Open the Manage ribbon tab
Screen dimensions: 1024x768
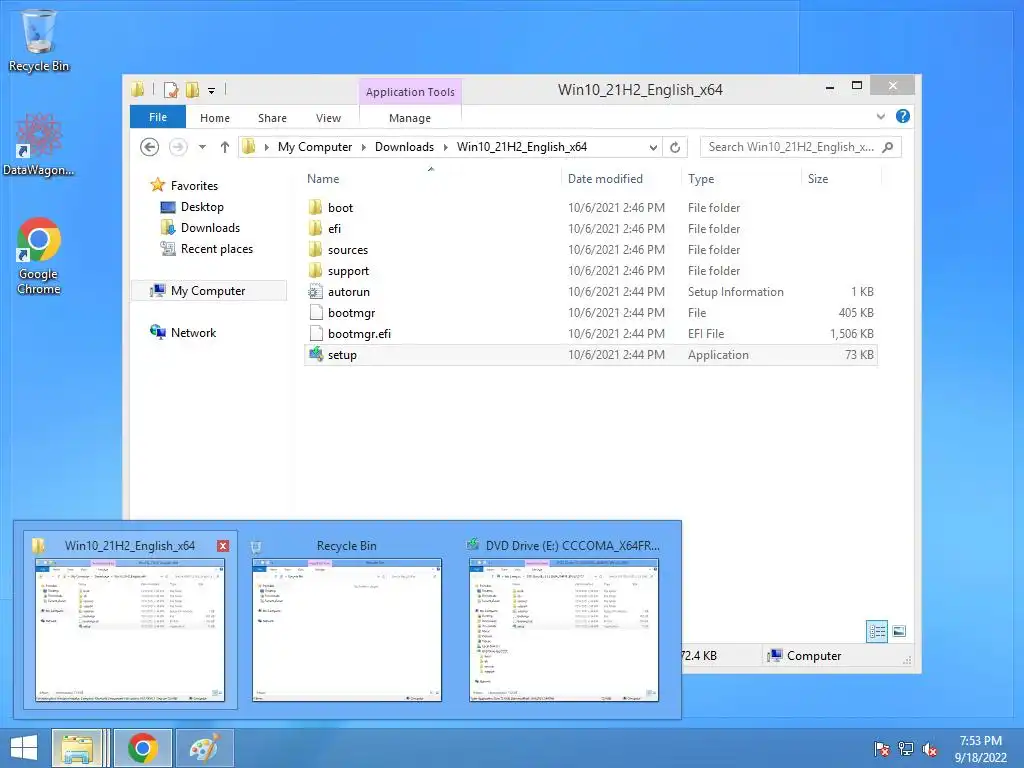(x=409, y=118)
